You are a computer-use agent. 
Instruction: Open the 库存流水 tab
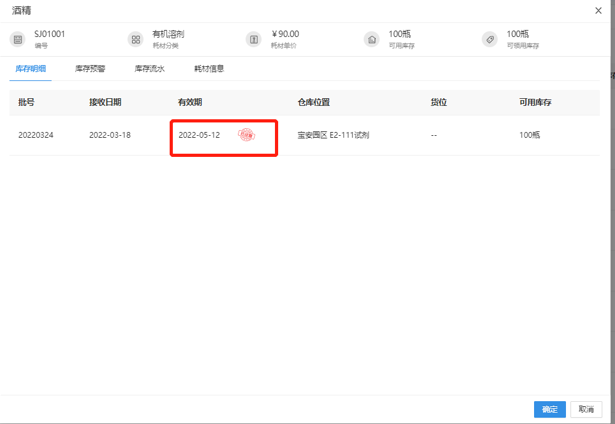pyautogui.click(x=150, y=69)
